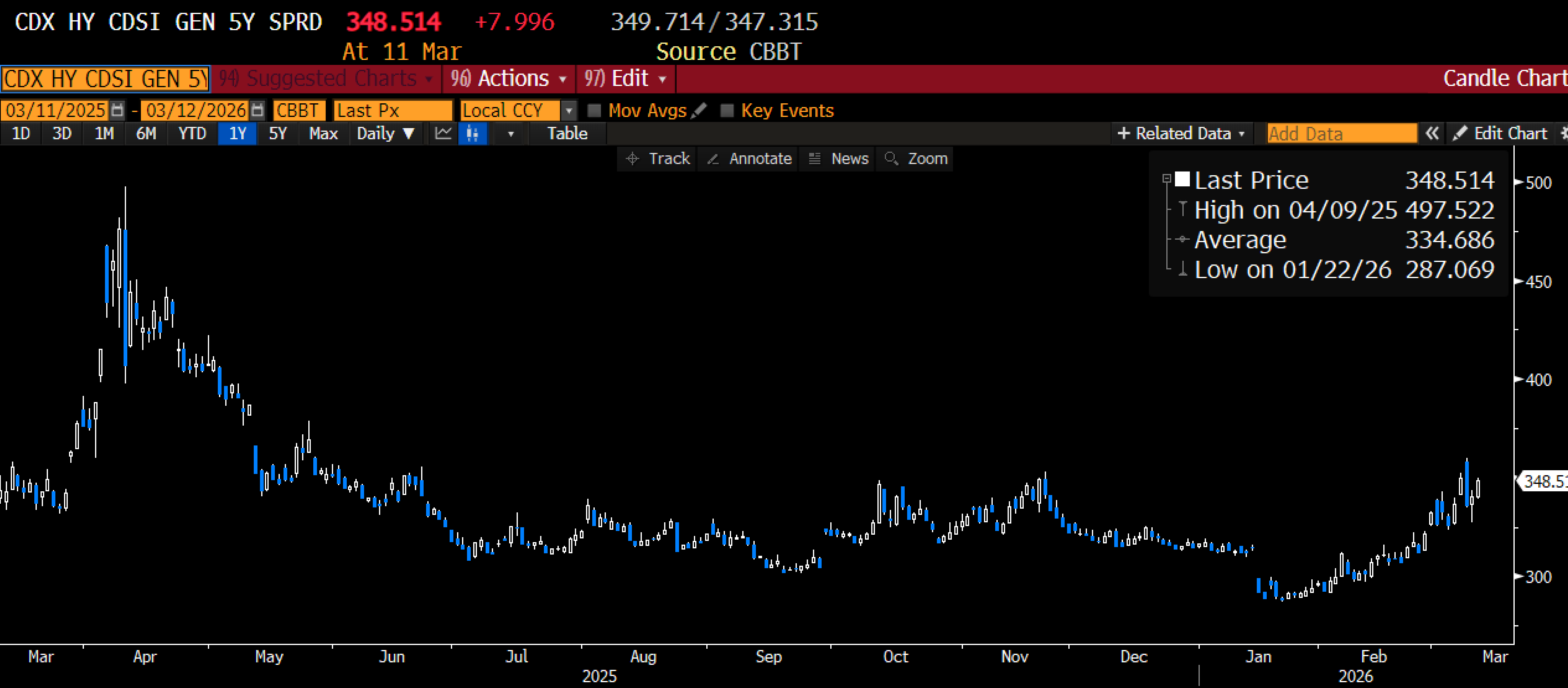The width and height of the screenshot is (1568, 688).
Task: Click the Table view button
Action: pyautogui.click(x=567, y=133)
